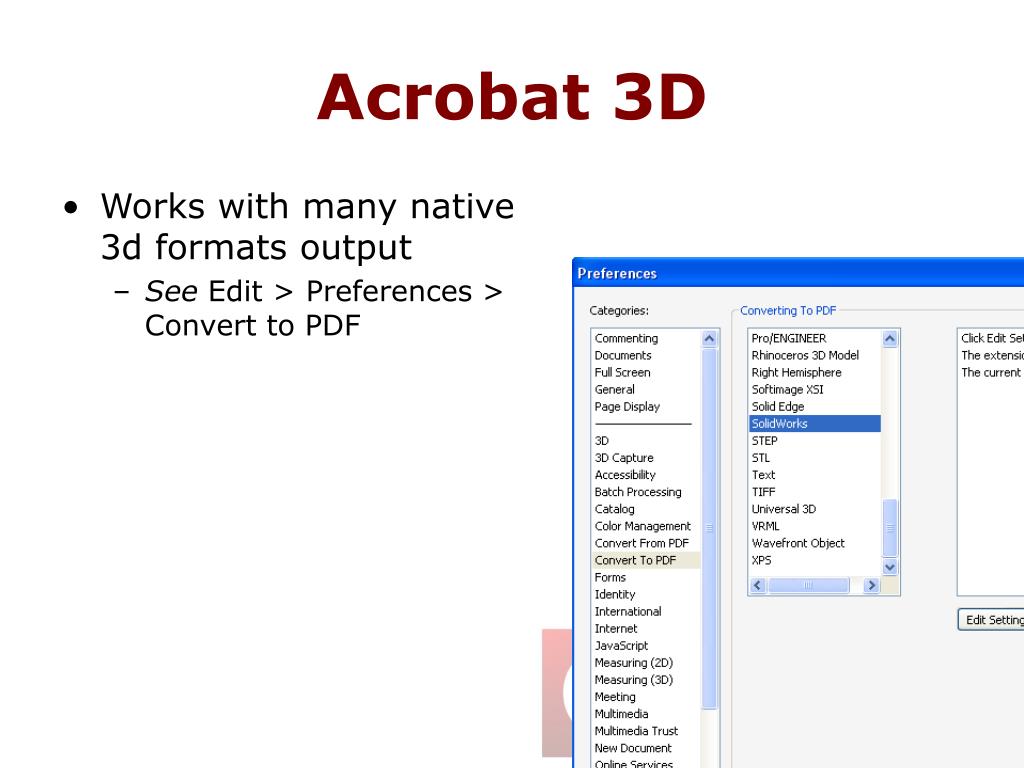
Task: Select Batch Processing category
Action: (x=638, y=492)
